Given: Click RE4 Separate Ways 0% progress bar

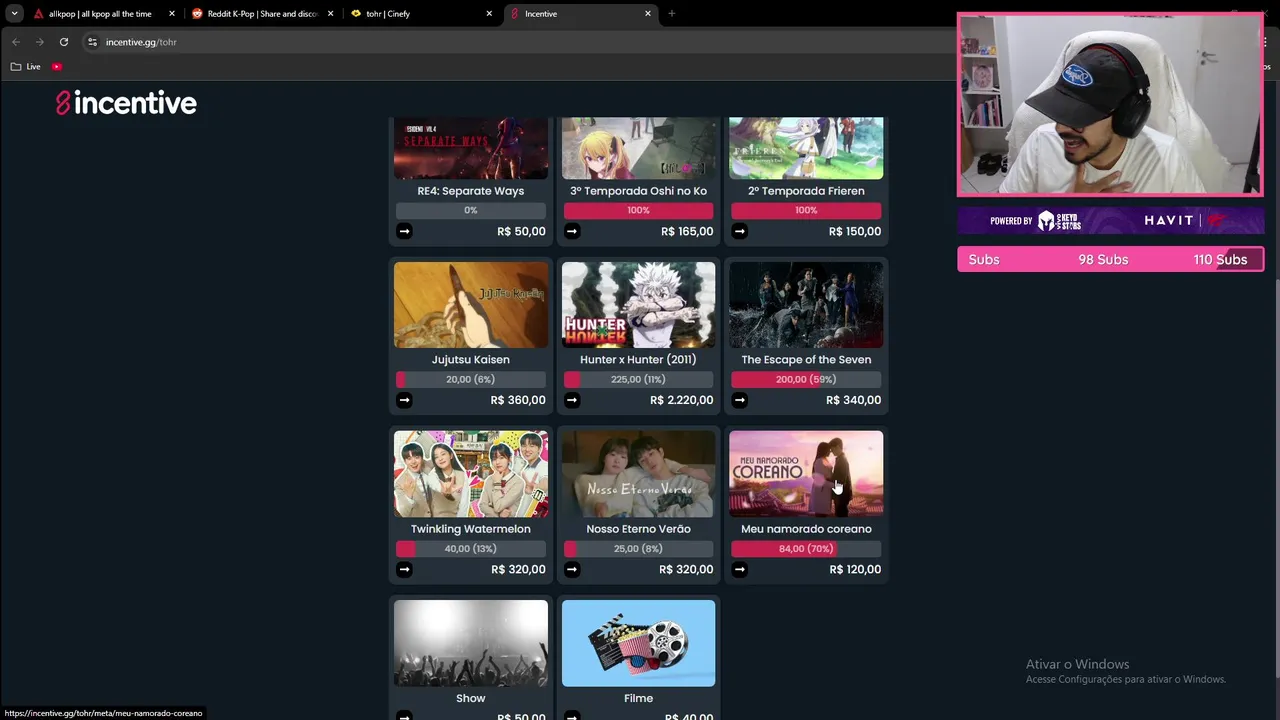Looking at the screenshot, I should click(471, 210).
